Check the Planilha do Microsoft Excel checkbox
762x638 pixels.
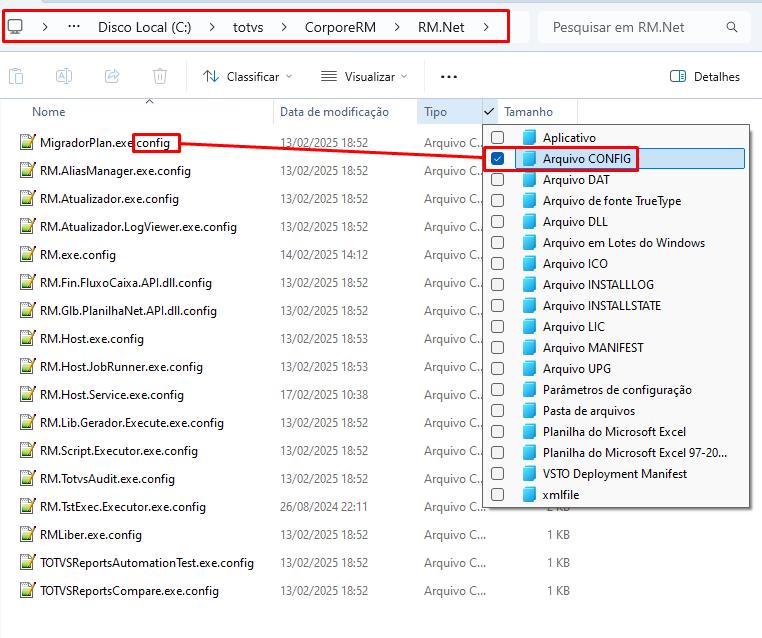click(x=497, y=431)
